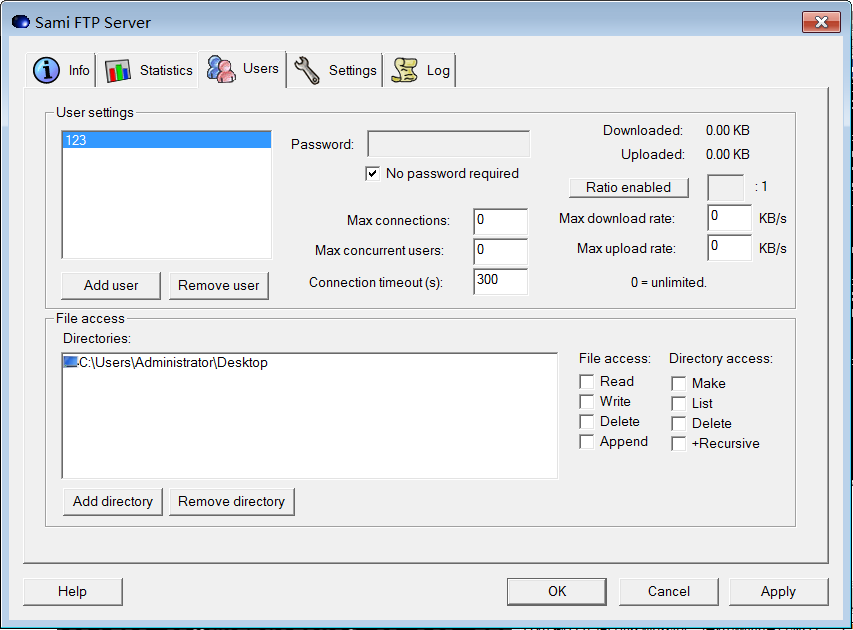Click the Password field

449,144
